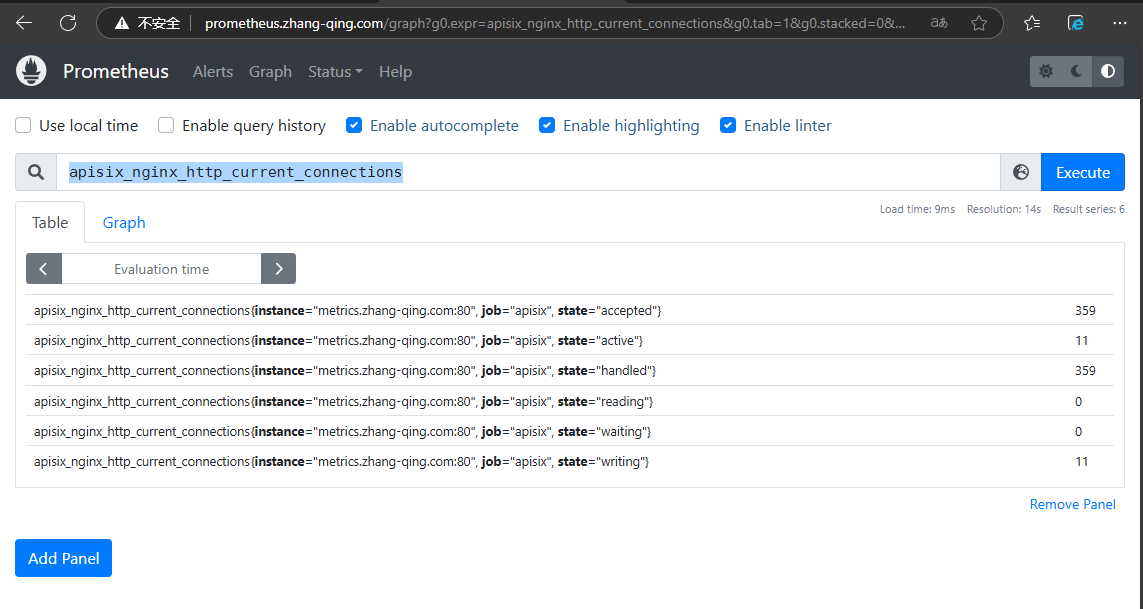Click value 359 in the handled row
This screenshot has height=609, width=1143.
1085,371
